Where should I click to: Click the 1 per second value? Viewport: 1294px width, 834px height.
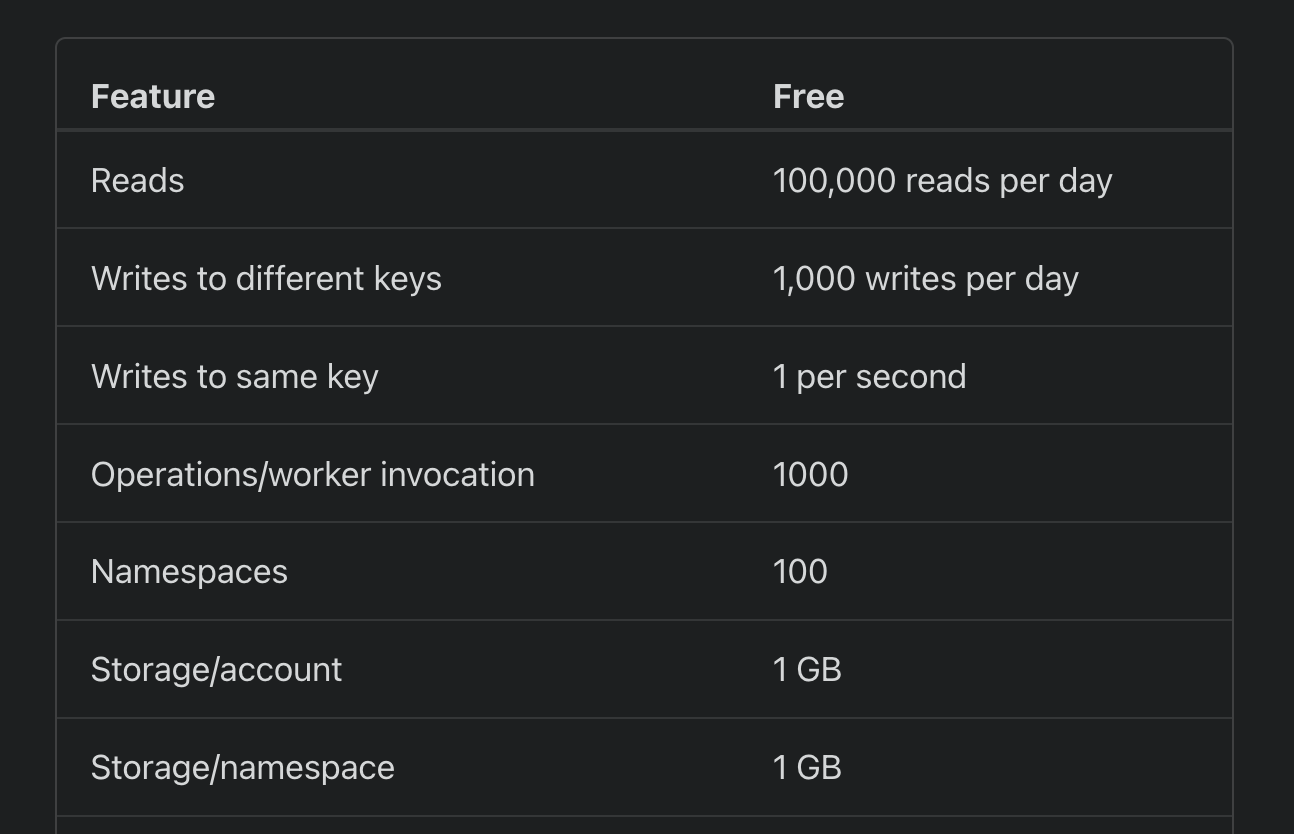point(869,377)
